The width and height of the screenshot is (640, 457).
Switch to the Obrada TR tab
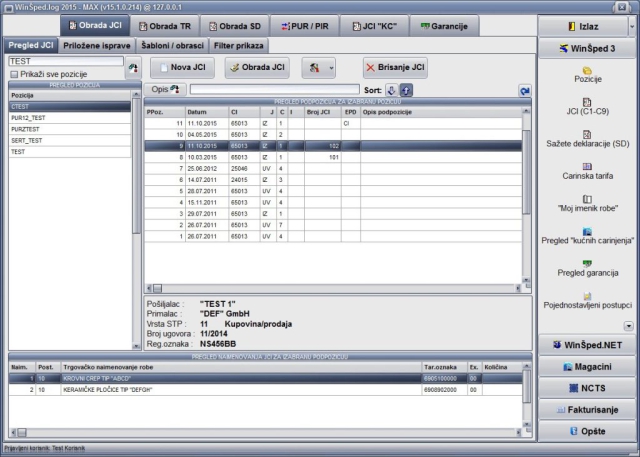(x=163, y=24)
